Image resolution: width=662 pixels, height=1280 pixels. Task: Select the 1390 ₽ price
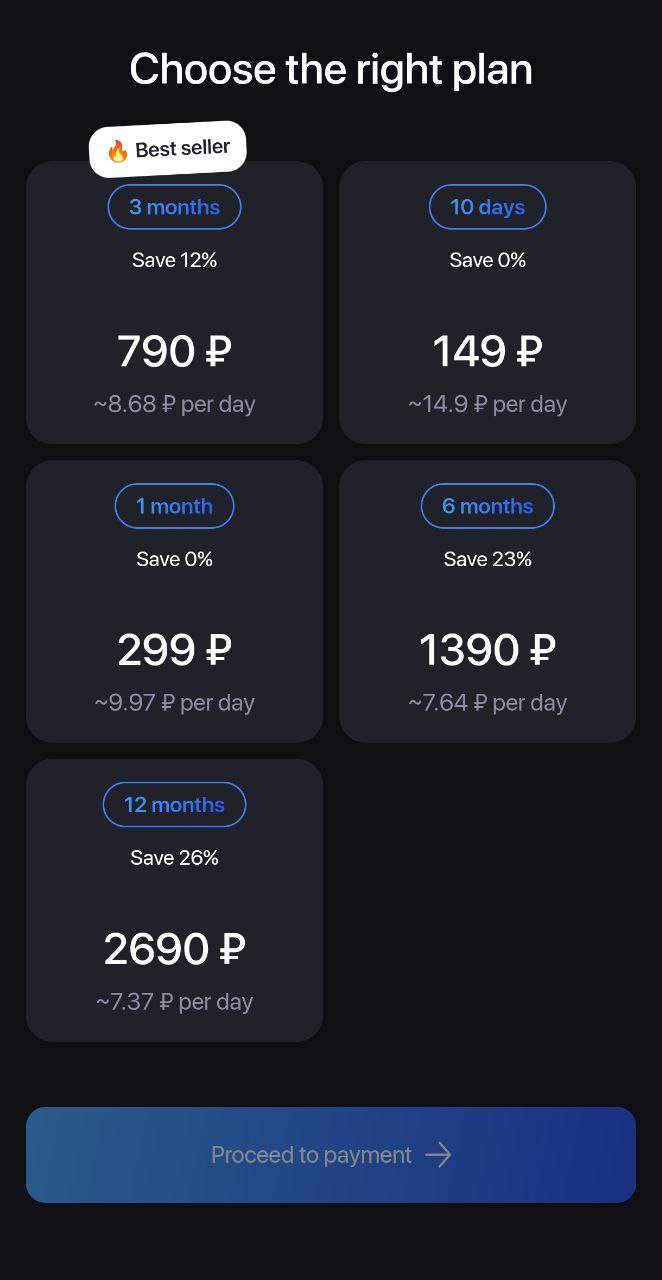click(488, 651)
